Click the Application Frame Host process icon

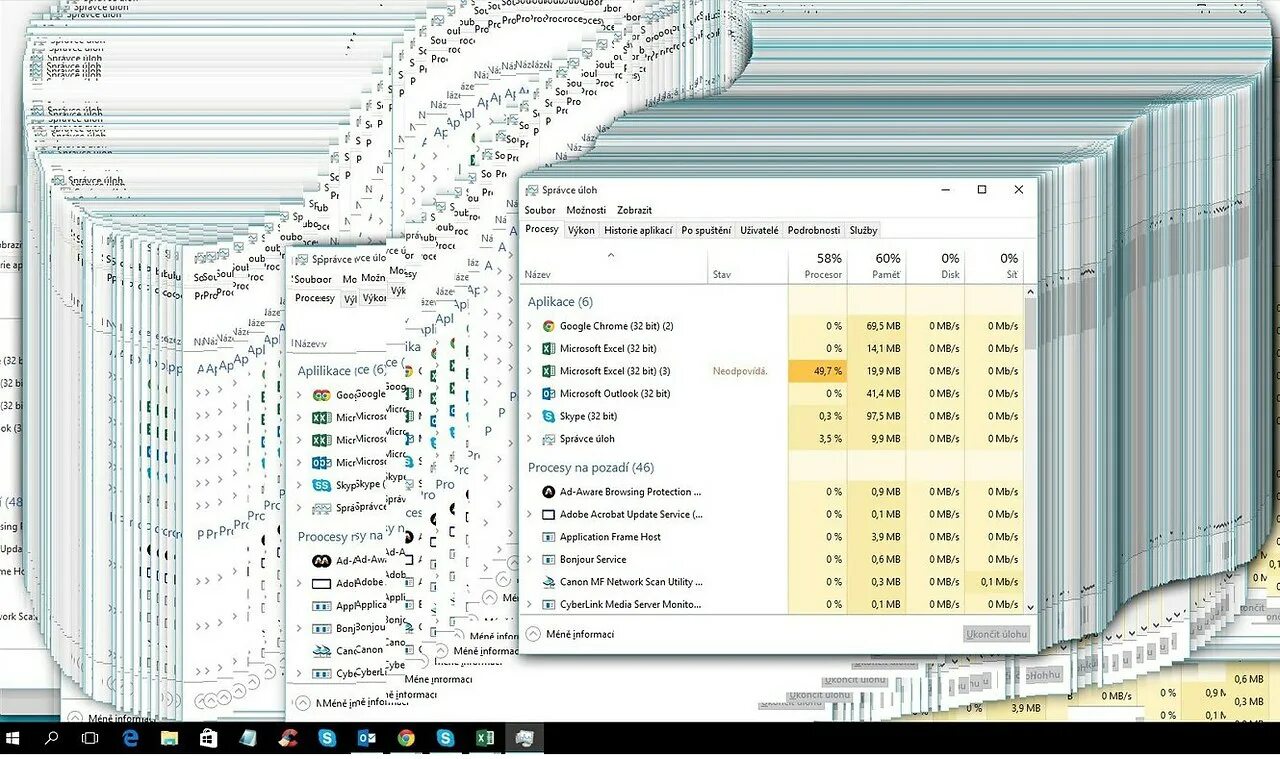(548, 537)
